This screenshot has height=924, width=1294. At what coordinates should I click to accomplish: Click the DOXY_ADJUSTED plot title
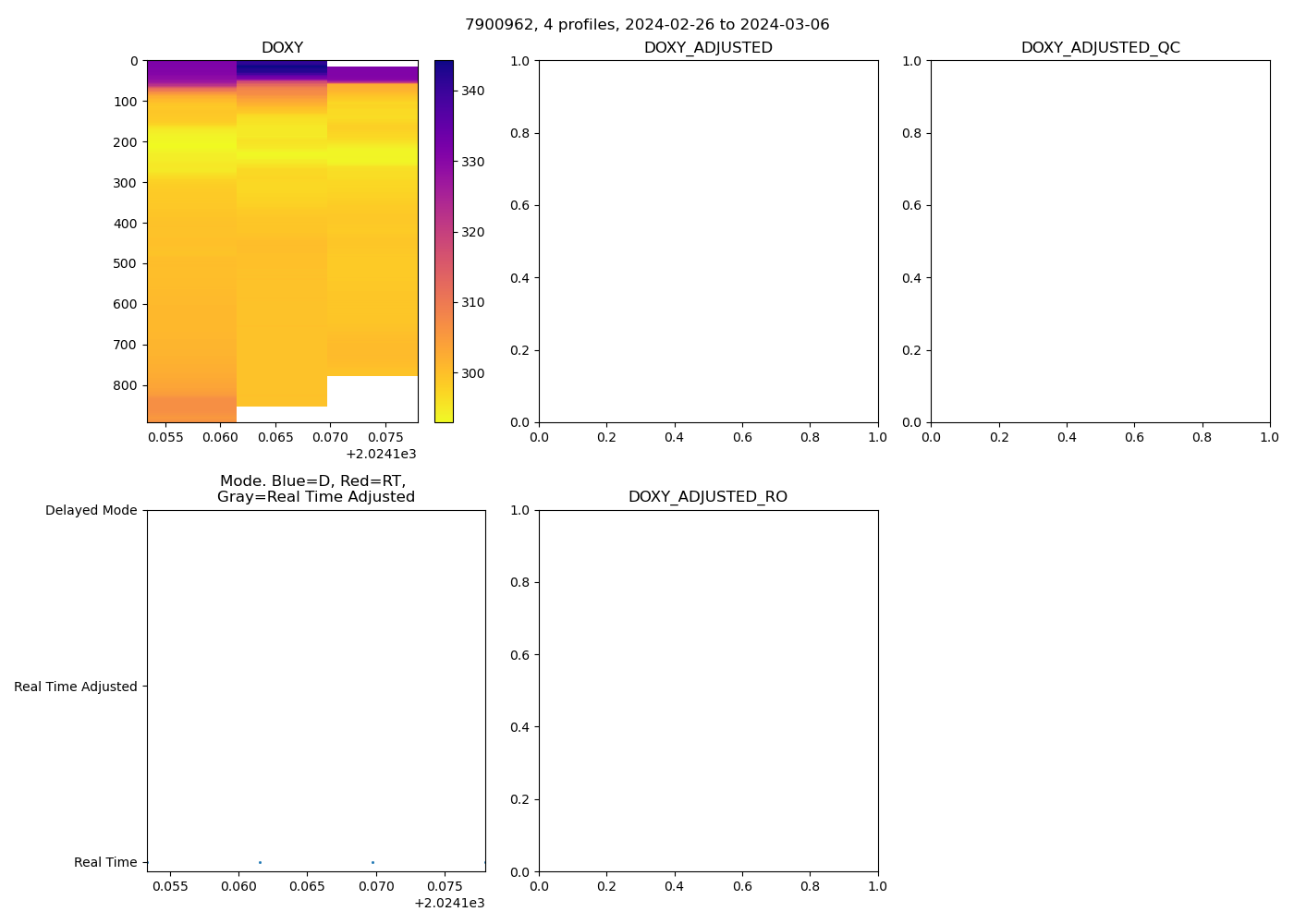[708, 48]
